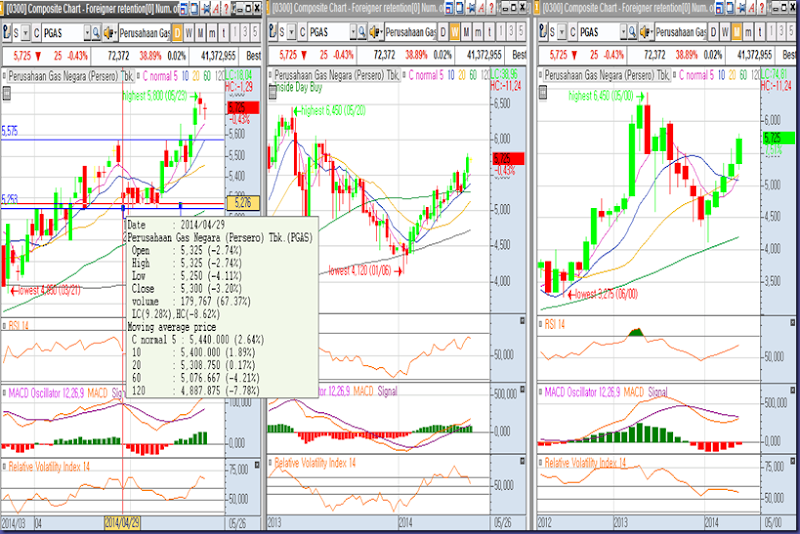Click the copy-window icon in left title bar
This screenshot has height=534, width=800.
click(195, 8)
